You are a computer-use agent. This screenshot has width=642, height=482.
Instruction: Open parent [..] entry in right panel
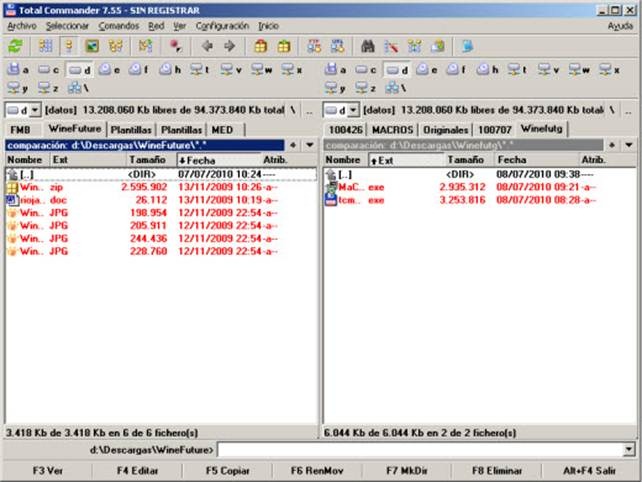(479, 174)
